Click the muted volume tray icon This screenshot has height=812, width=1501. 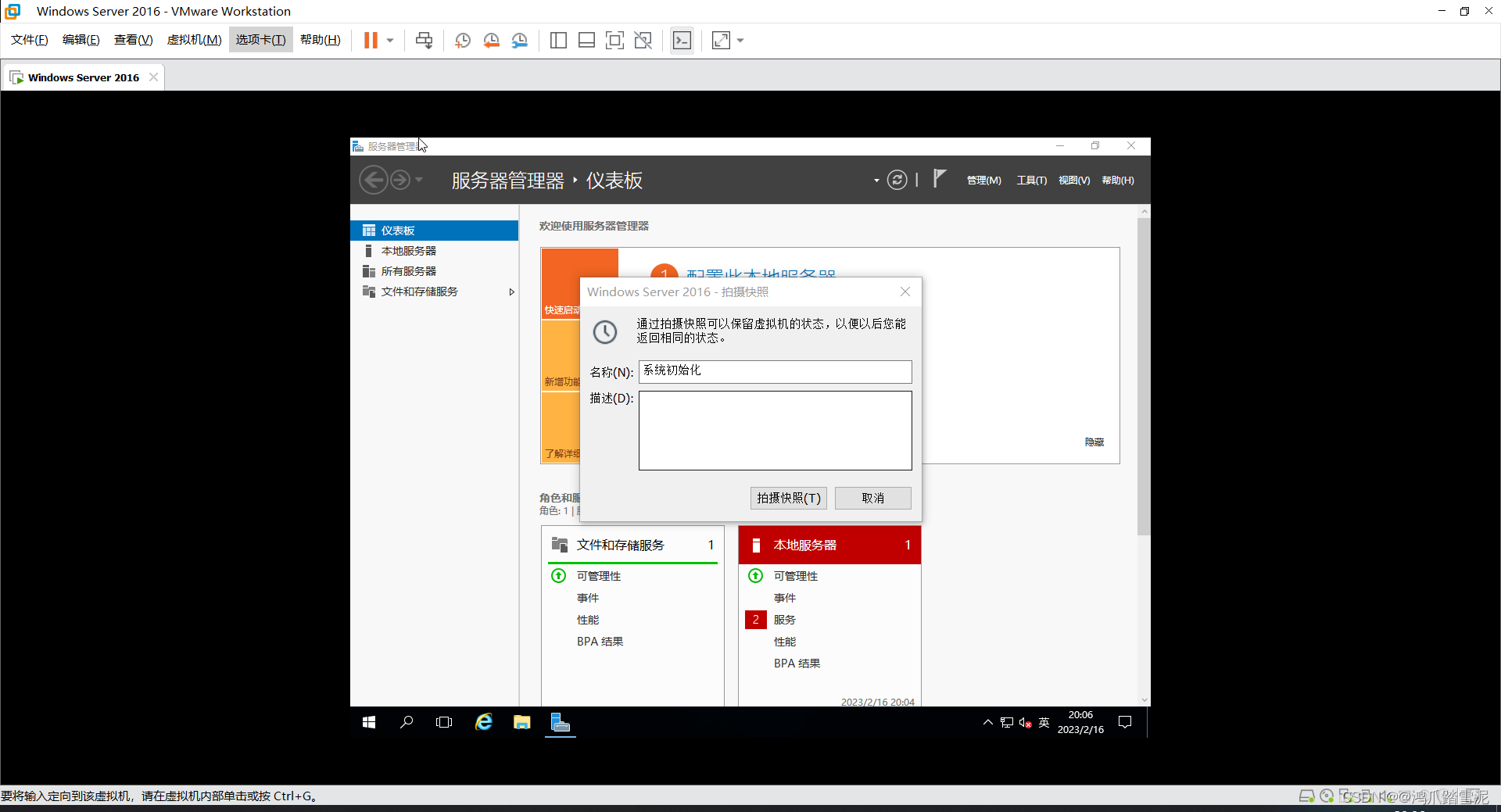[x=1026, y=722]
